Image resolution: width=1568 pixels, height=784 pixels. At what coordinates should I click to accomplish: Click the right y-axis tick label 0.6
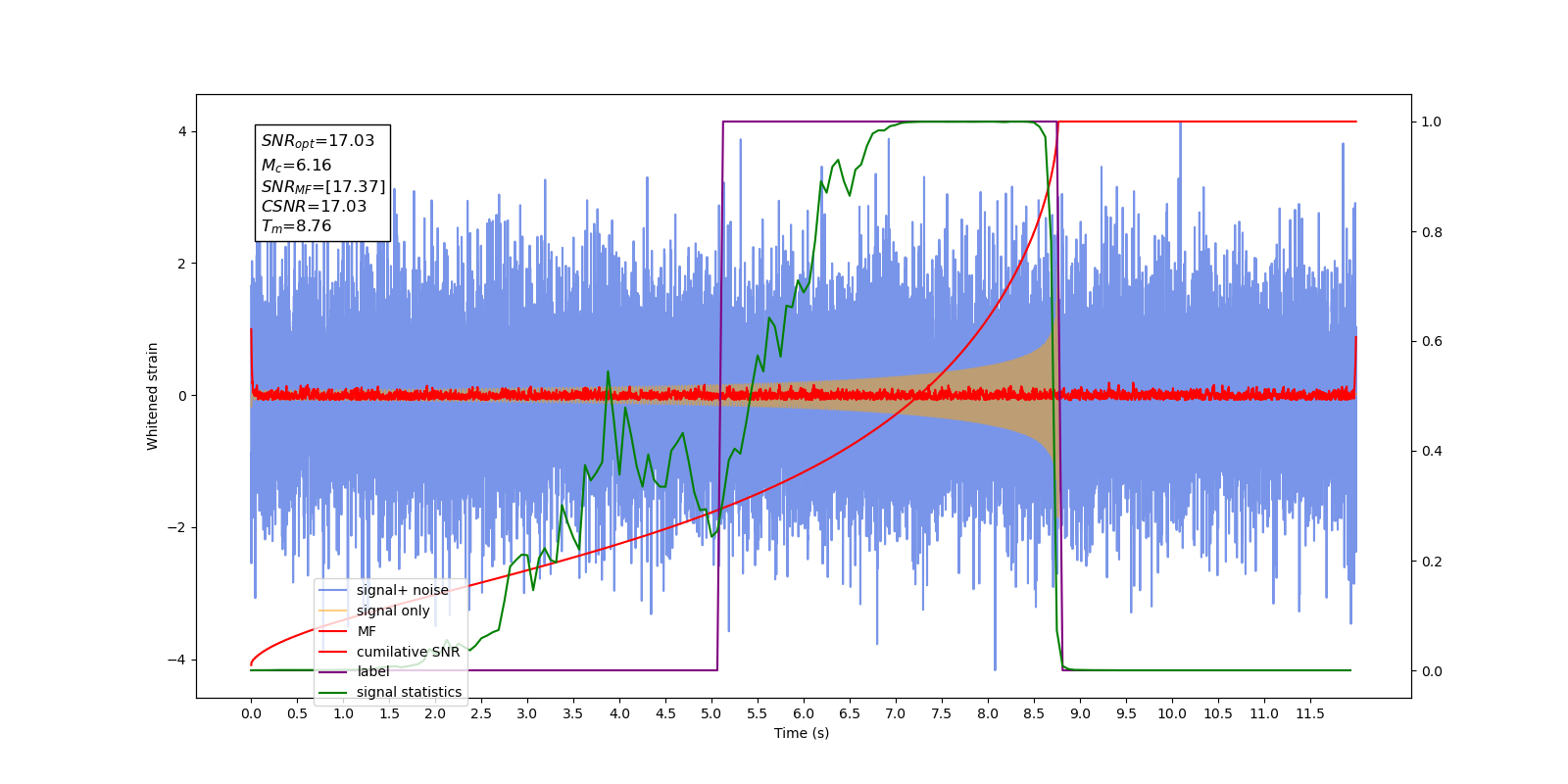[1432, 342]
